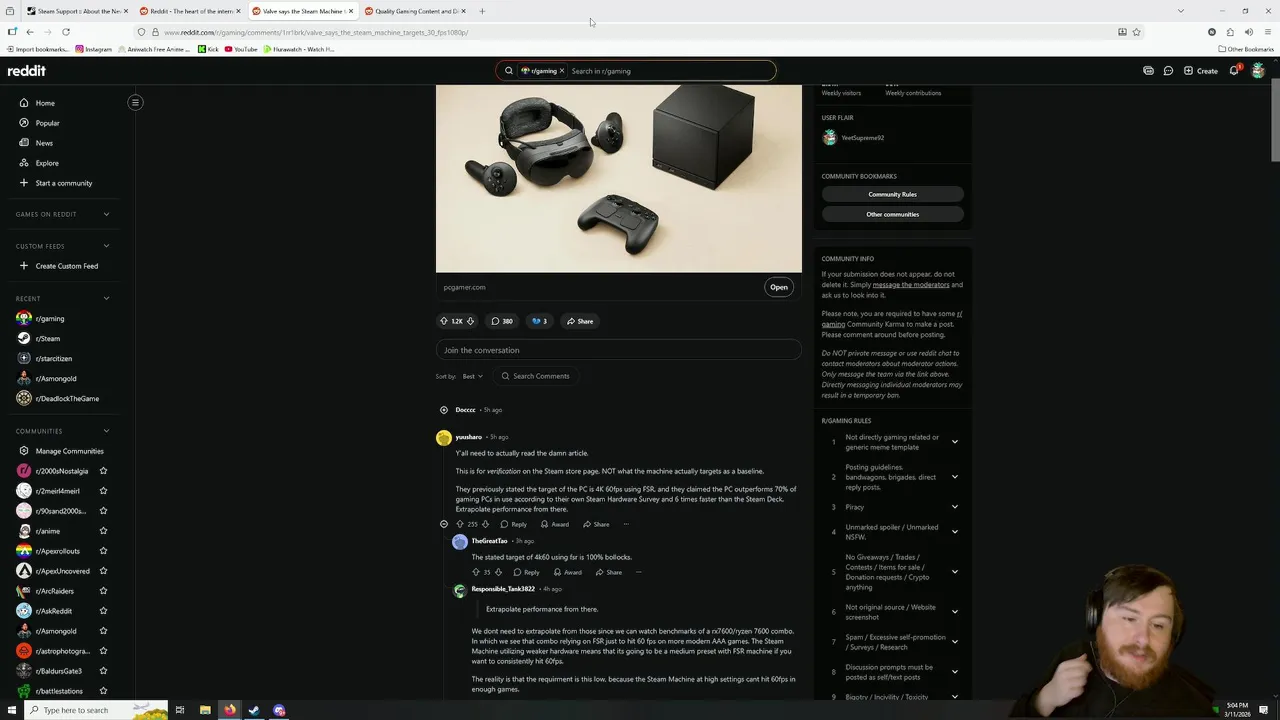Share TheGreatTao's comment
Viewport: 1280px width, 720px height.
pyautogui.click(x=608, y=572)
